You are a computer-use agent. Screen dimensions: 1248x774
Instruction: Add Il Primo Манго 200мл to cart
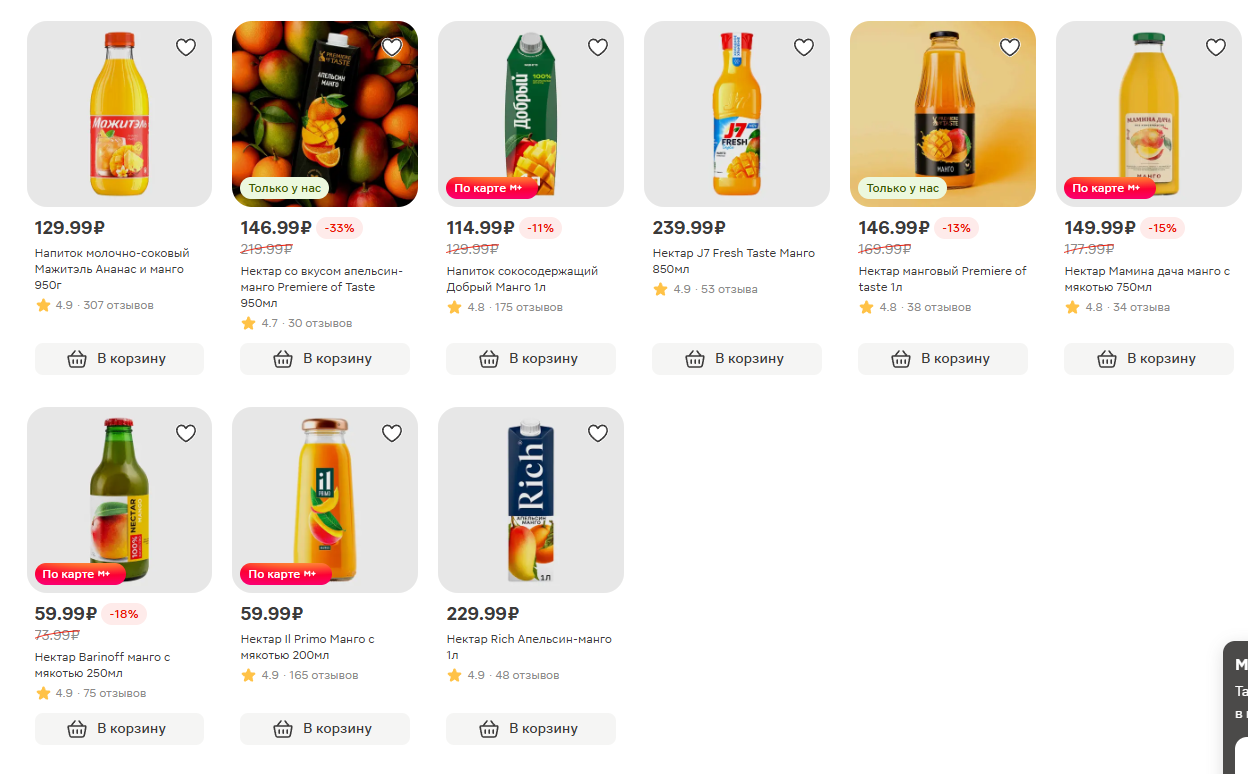(x=325, y=729)
